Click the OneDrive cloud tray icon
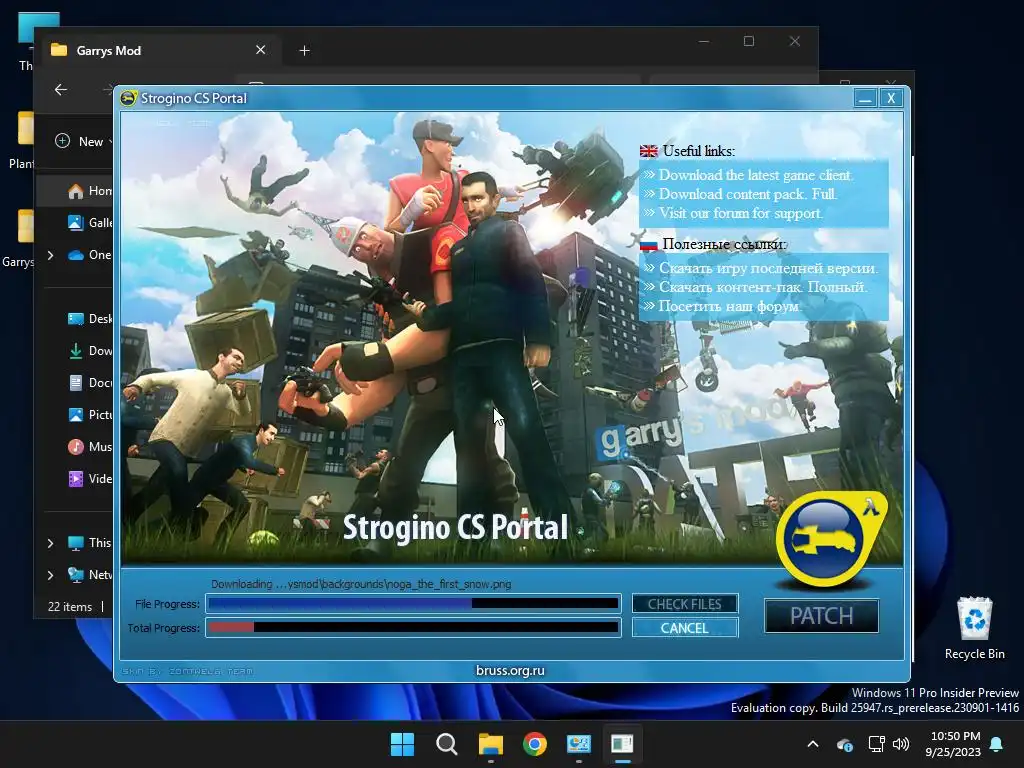Screen dimensions: 1024x768 (844, 744)
